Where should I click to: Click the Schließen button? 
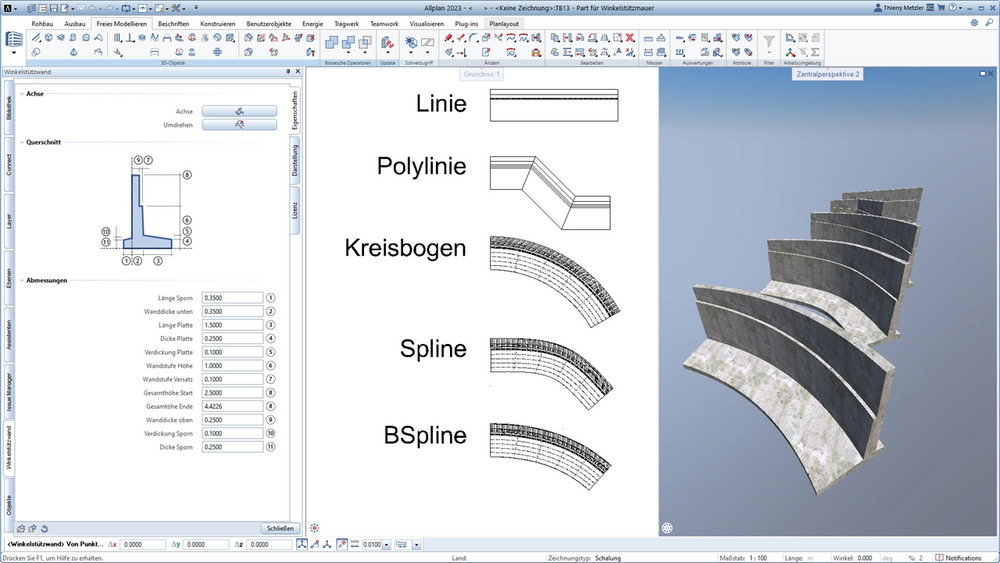point(280,529)
